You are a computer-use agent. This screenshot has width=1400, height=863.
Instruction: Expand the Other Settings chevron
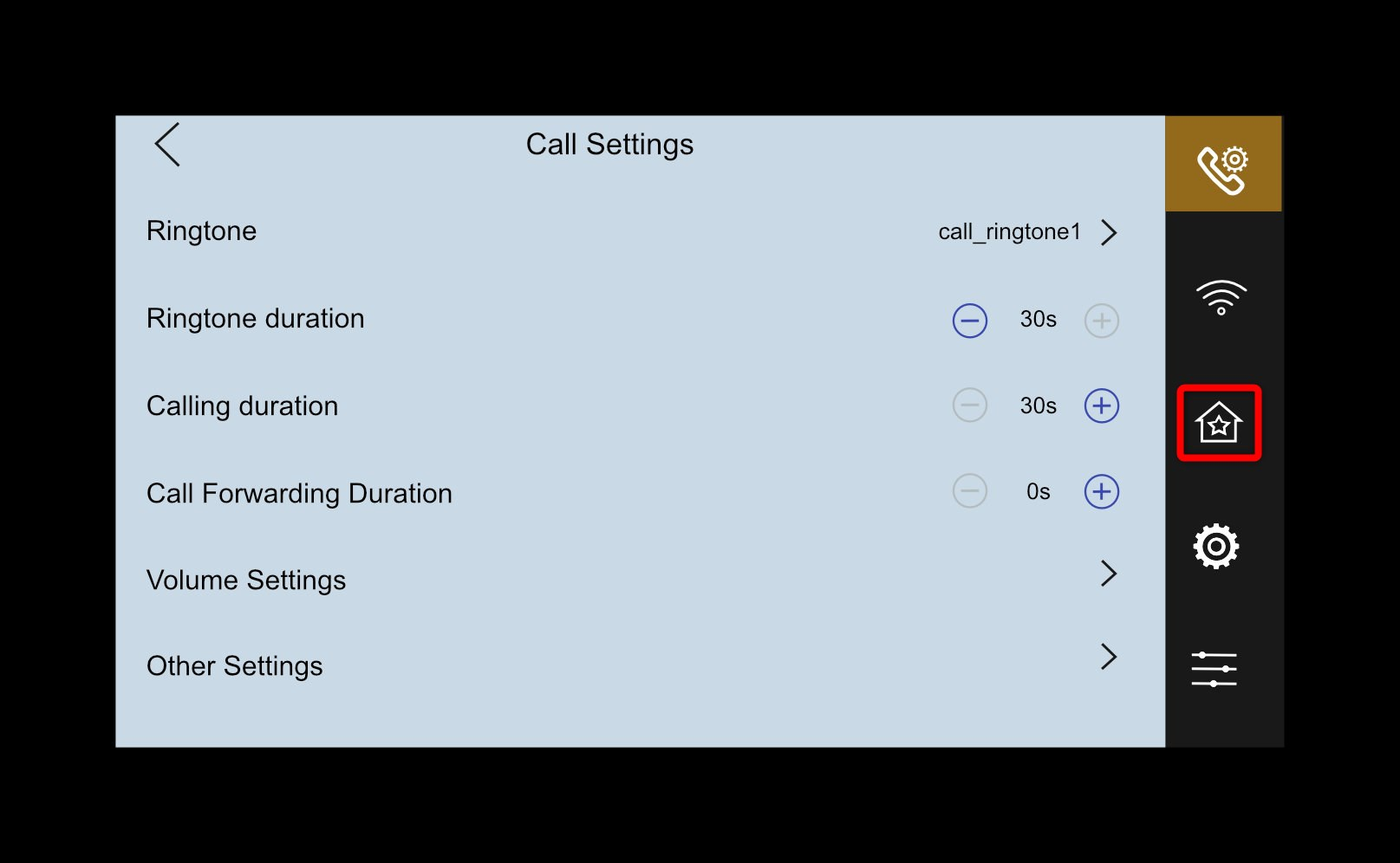pos(1109,657)
